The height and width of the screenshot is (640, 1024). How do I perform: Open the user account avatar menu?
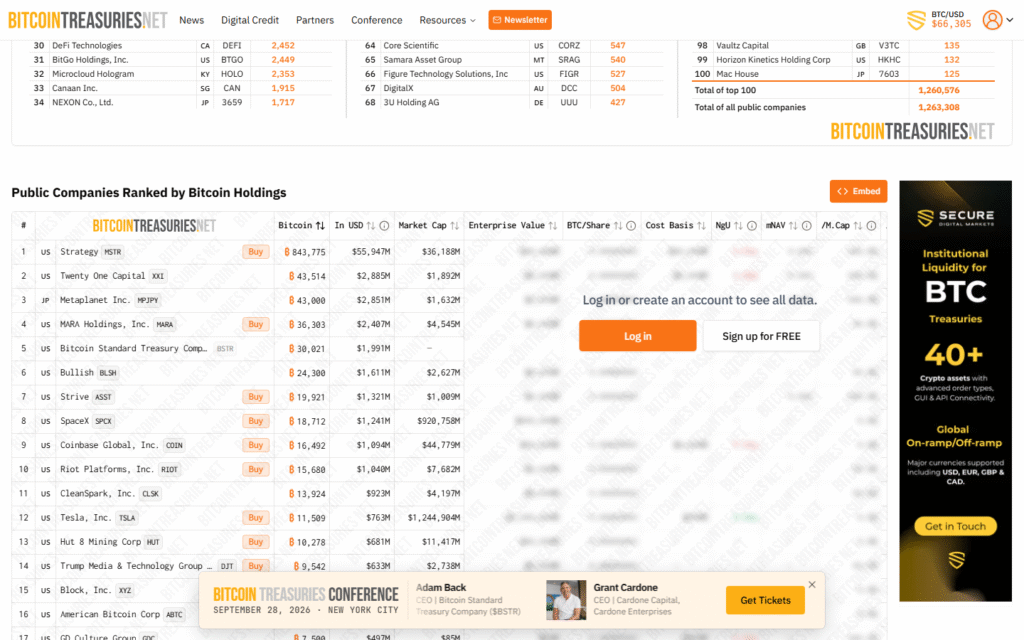click(992, 20)
